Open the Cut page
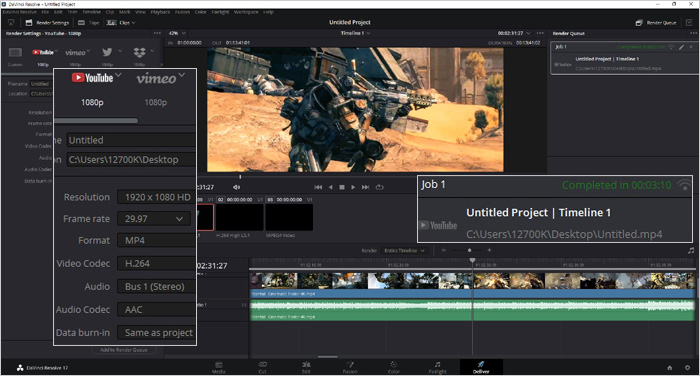This screenshot has width=700, height=376. click(x=262, y=367)
